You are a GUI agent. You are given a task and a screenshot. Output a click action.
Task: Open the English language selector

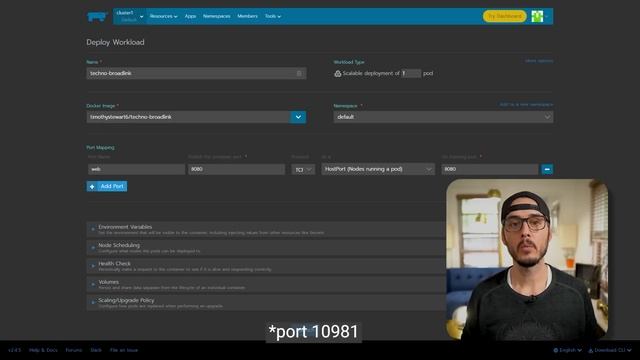click(567, 350)
